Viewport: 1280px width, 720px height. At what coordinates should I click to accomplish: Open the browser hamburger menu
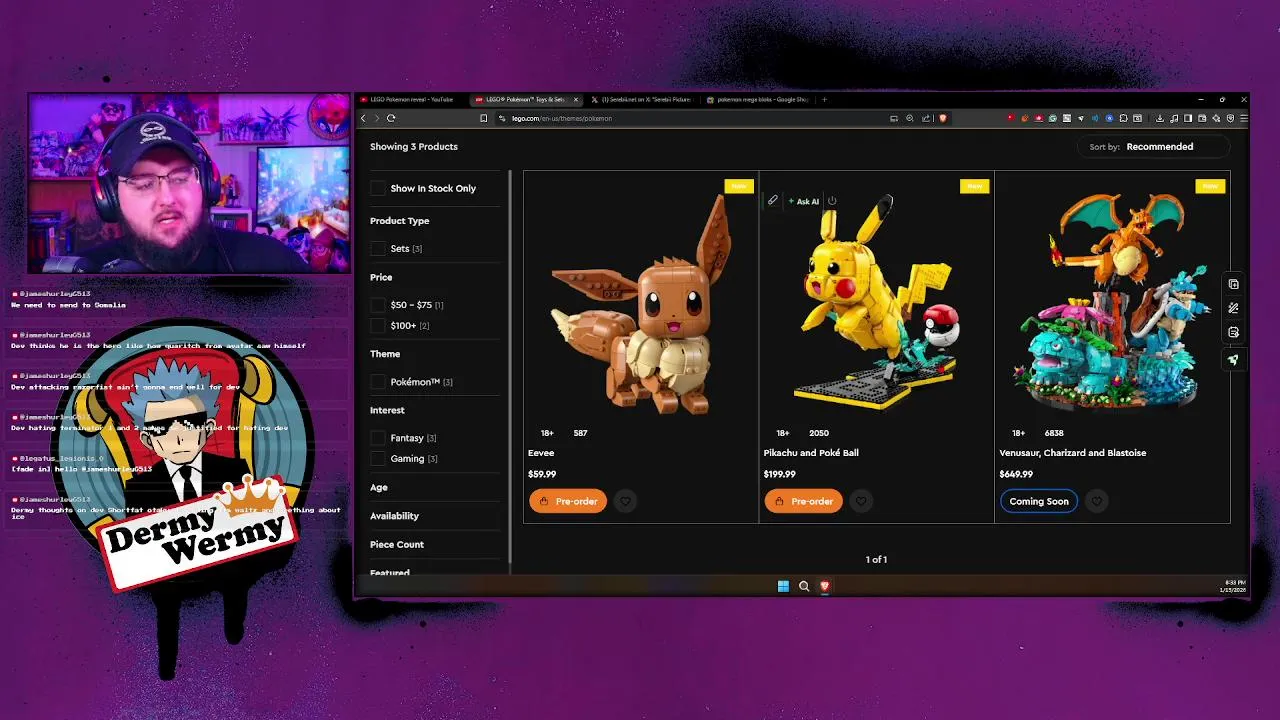click(x=1243, y=118)
